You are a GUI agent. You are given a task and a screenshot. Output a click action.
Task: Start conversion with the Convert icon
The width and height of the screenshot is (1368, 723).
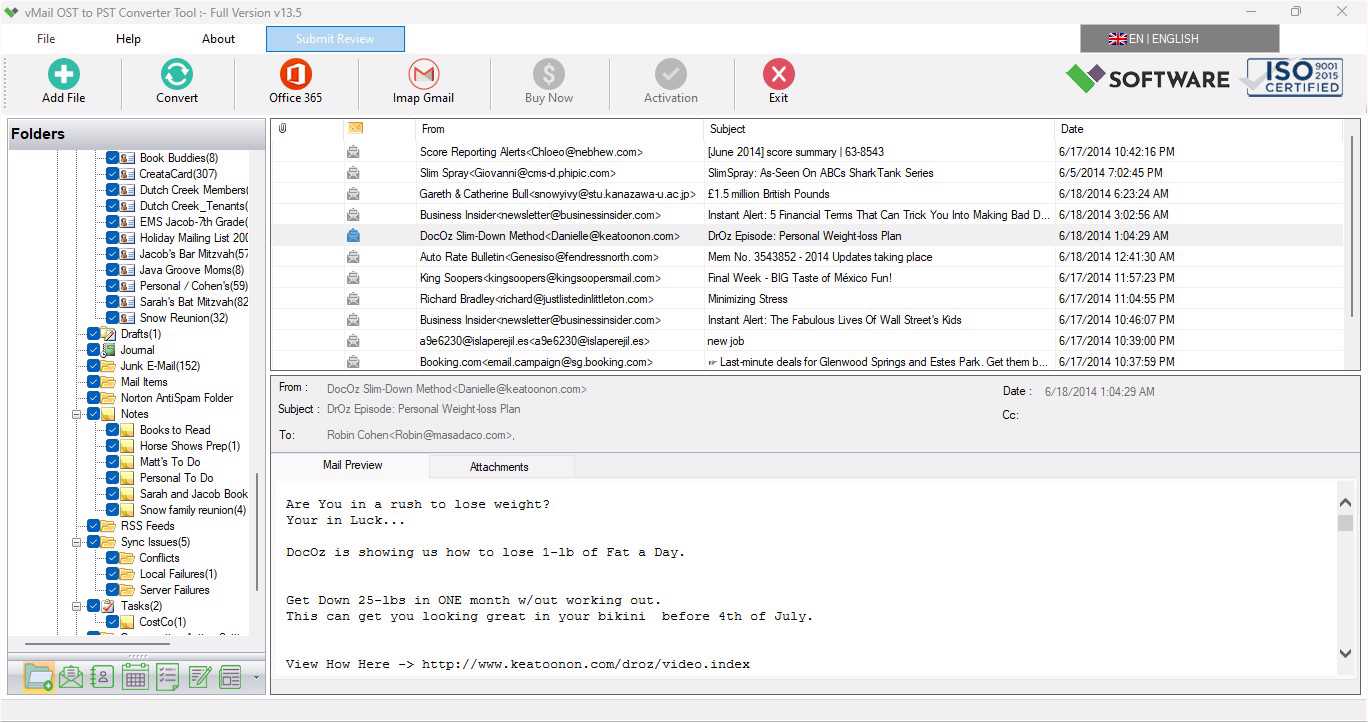(177, 75)
